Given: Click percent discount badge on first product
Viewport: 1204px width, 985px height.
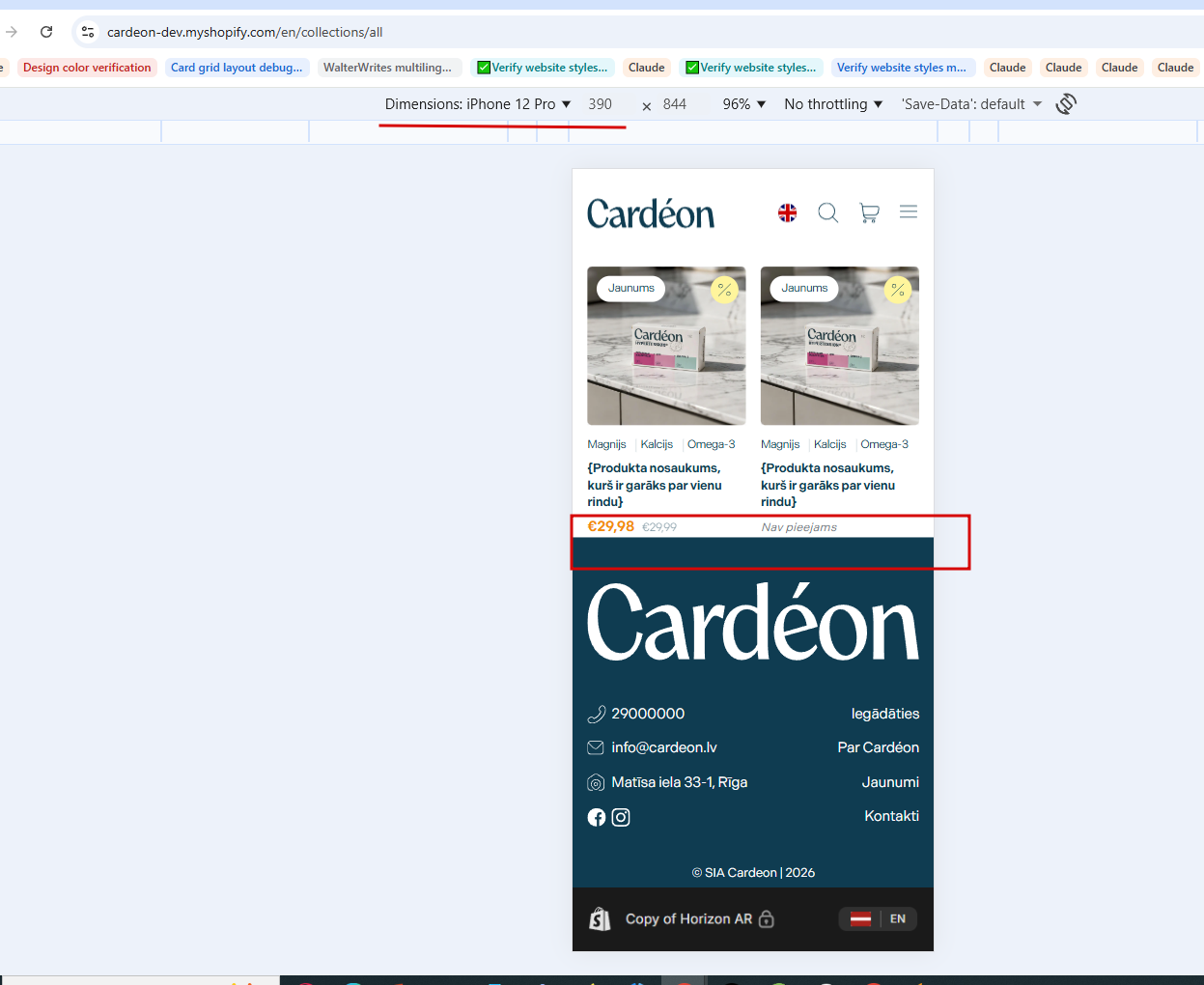Looking at the screenshot, I should [724, 289].
